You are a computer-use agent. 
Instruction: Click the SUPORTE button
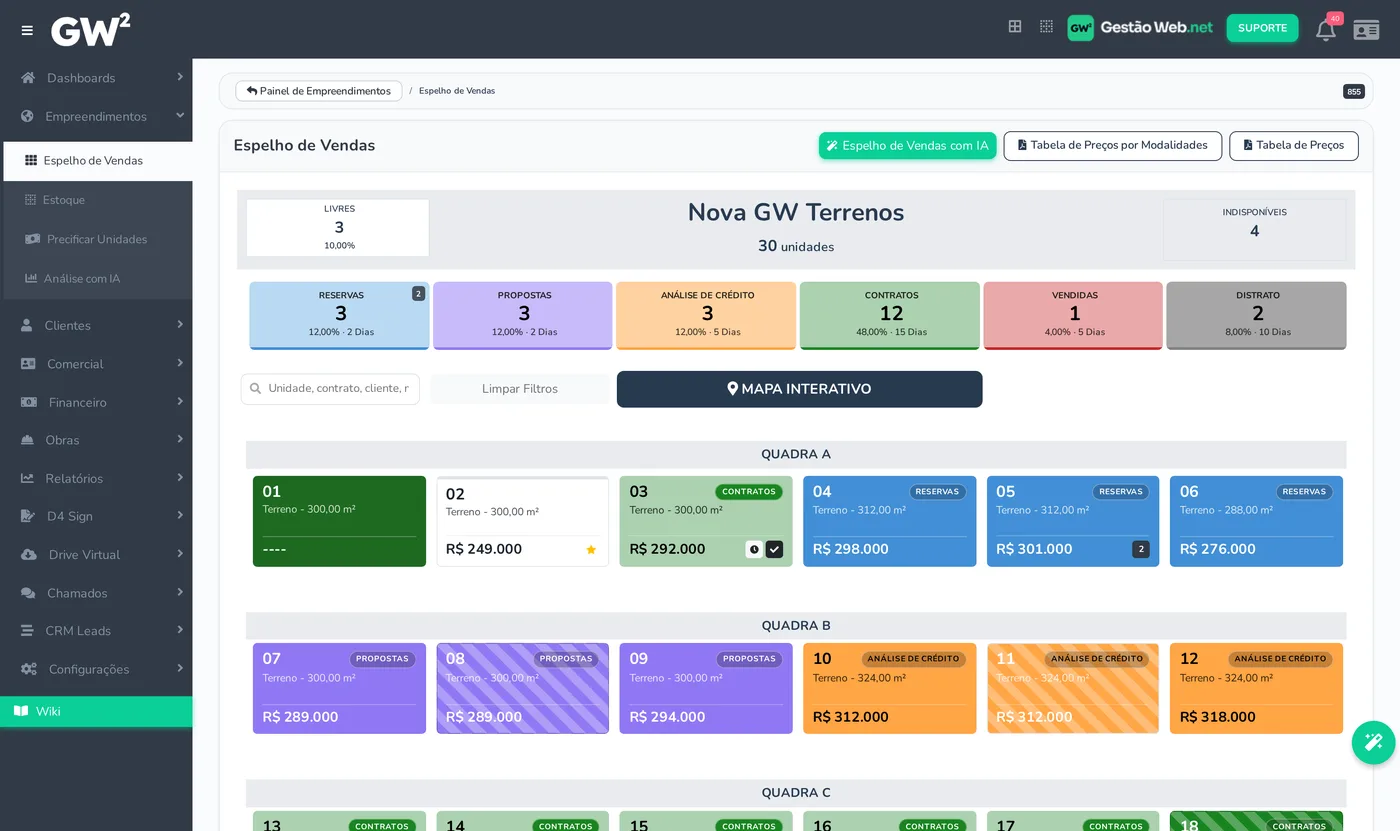click(x=1262, y=28)
